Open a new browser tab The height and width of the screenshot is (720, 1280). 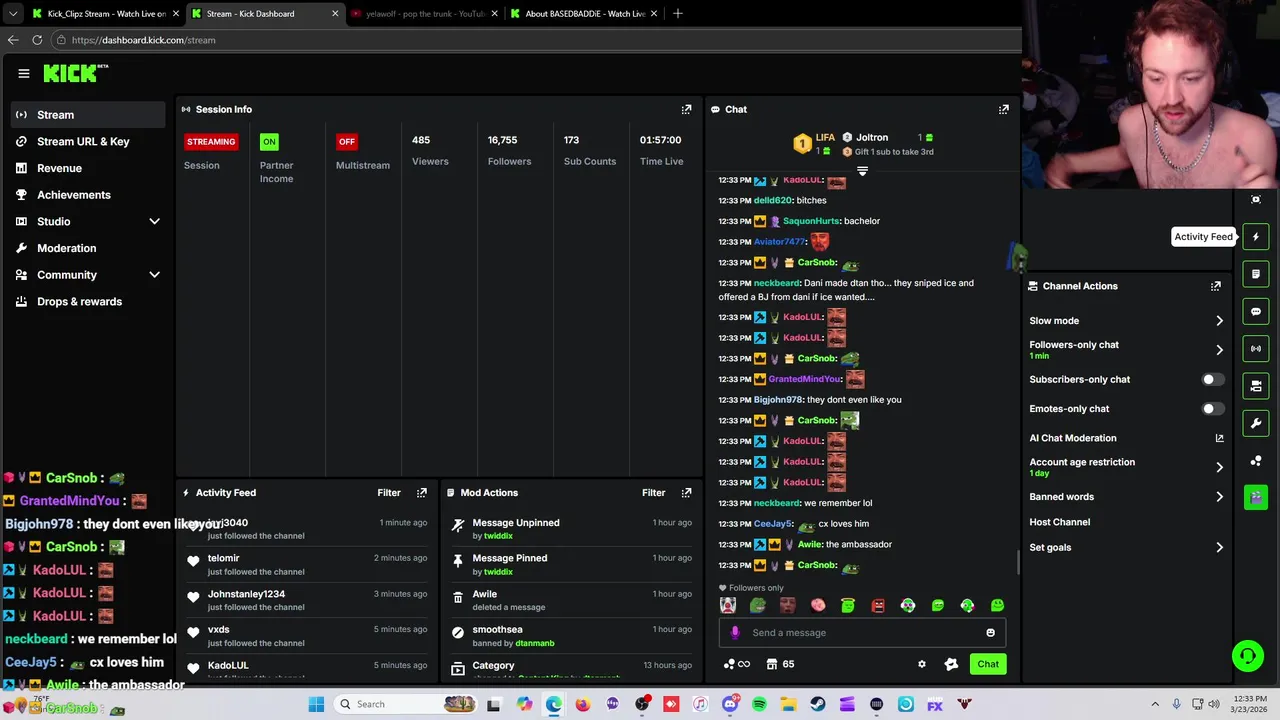[x=678, y=14]
